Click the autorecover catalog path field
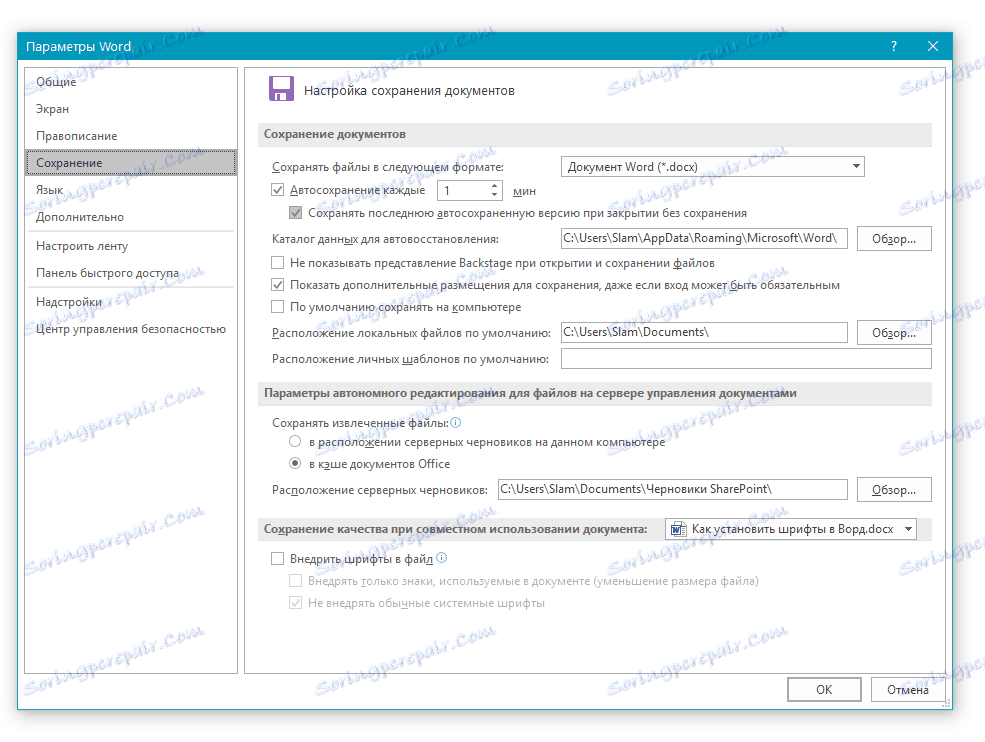The image size is (985, 742). (x=704, y=238)
